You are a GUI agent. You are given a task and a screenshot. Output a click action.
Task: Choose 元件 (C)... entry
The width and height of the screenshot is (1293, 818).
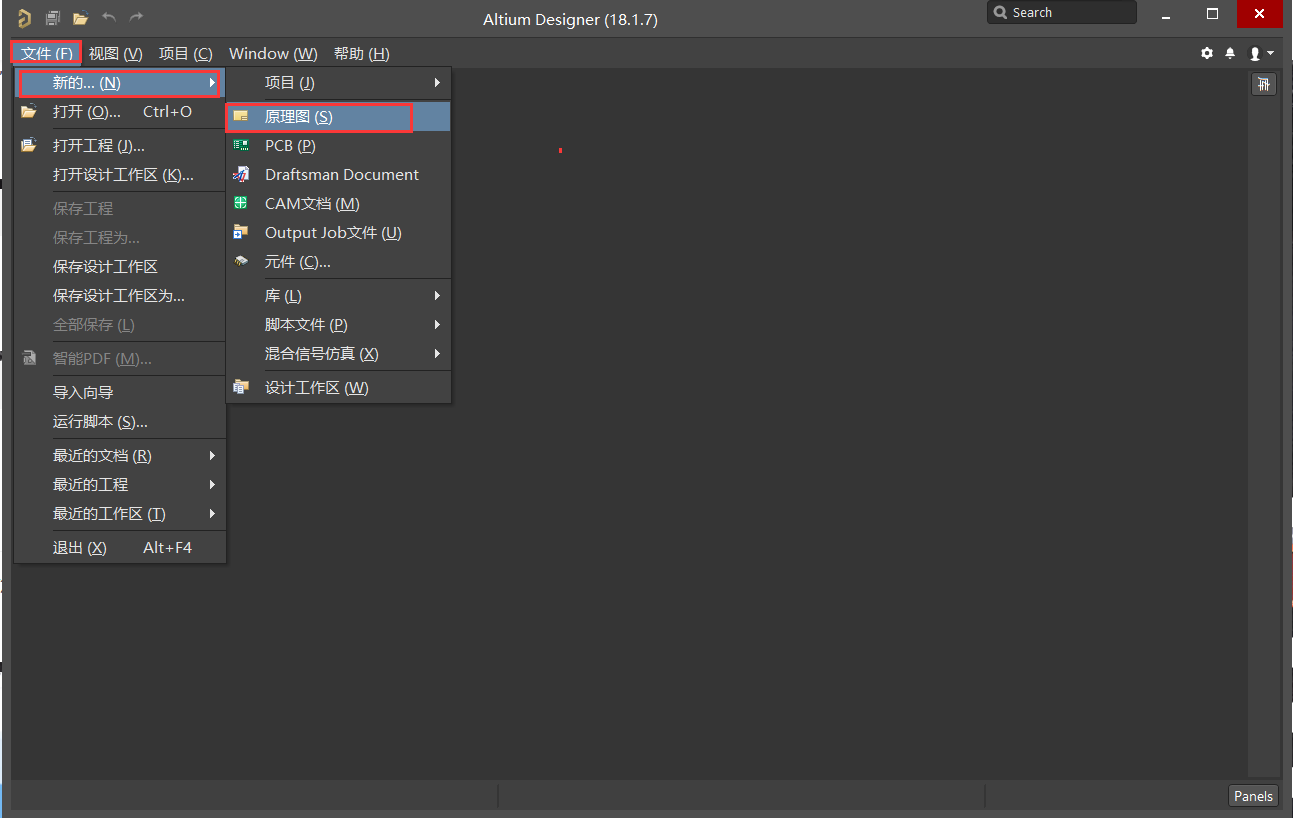338,262
